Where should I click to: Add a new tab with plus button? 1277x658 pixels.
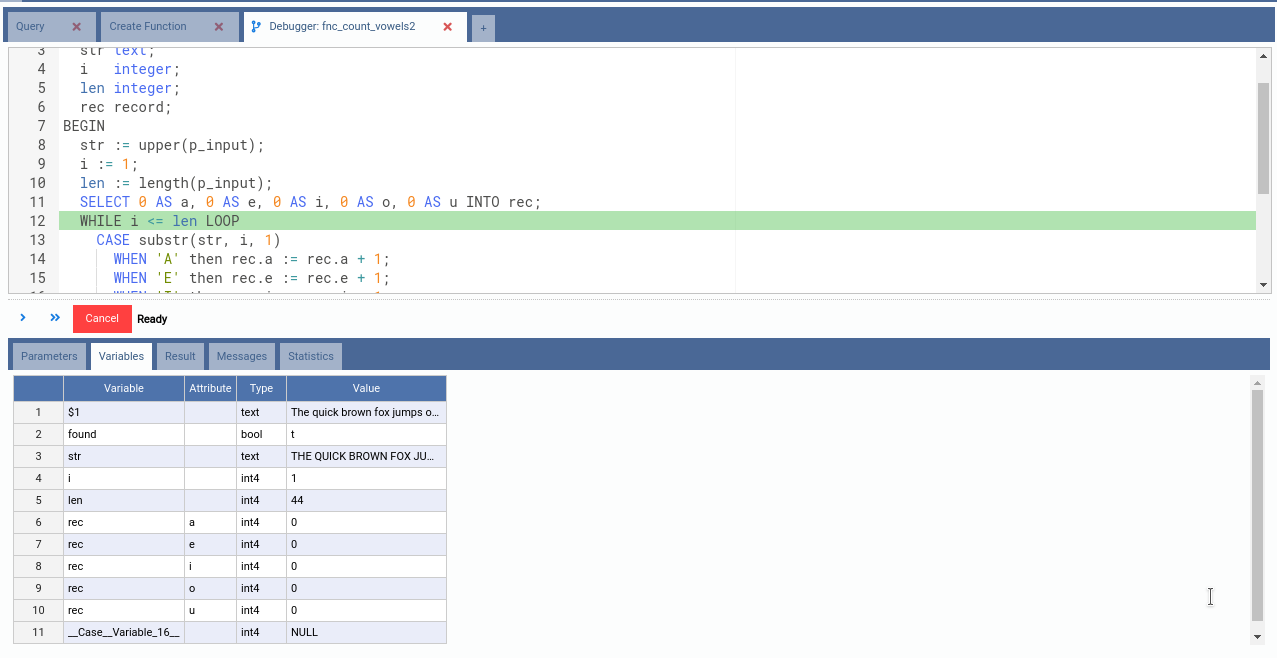[x=483, y=28]
